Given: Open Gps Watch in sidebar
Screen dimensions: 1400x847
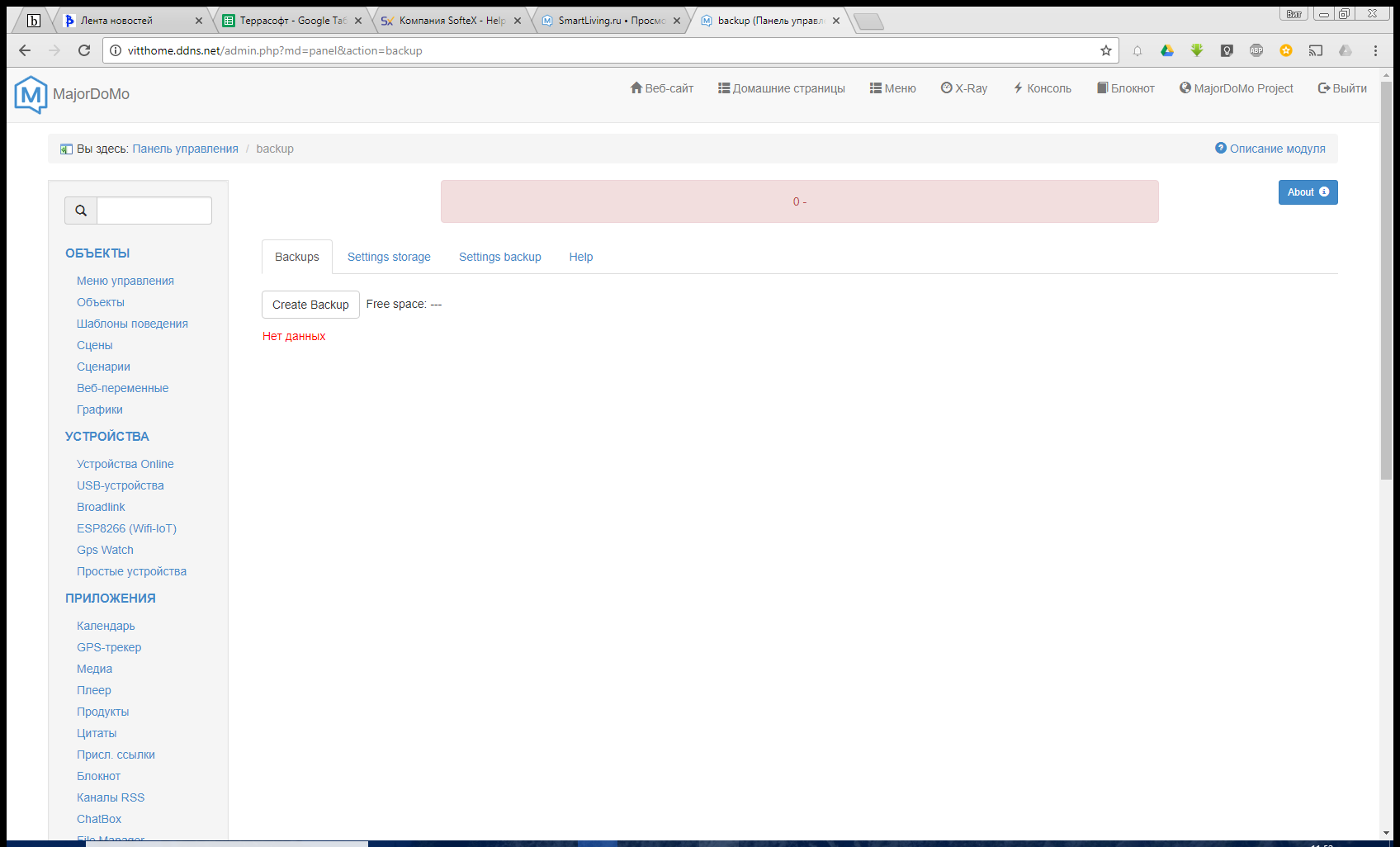Looking at the screenshot, I should click(x=105, y=550).
